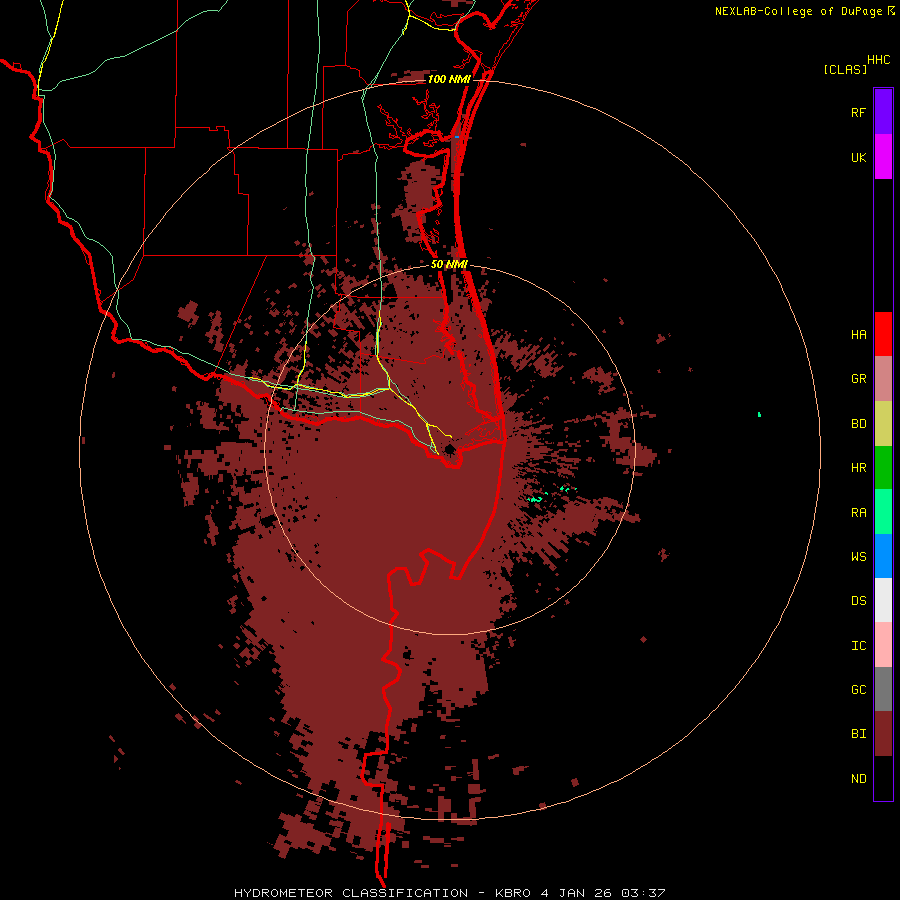Click the 'BD' legend label
This screenshot has width=900, height=900.
click(858, 424)
